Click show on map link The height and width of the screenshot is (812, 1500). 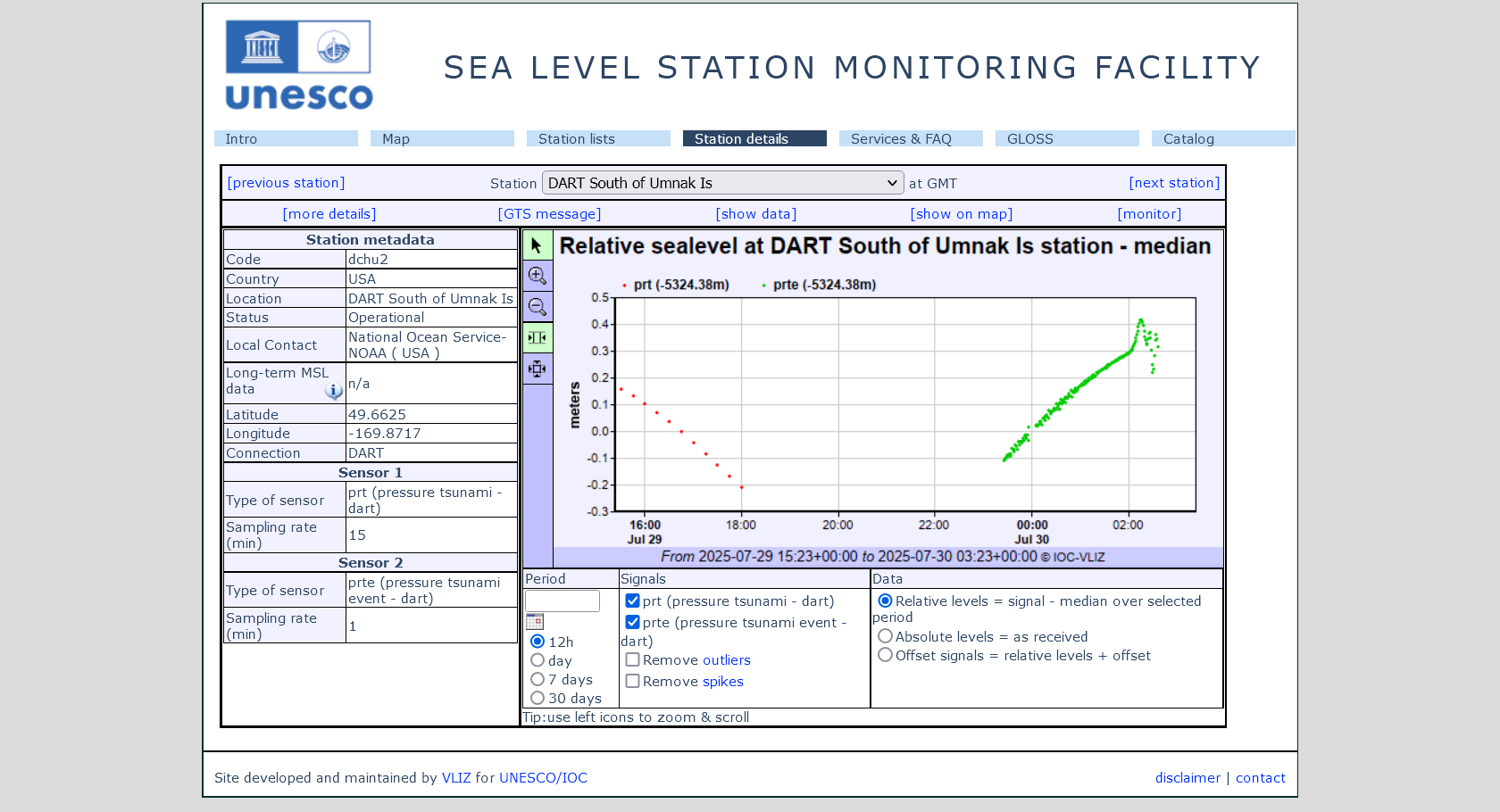click(962, 214)
